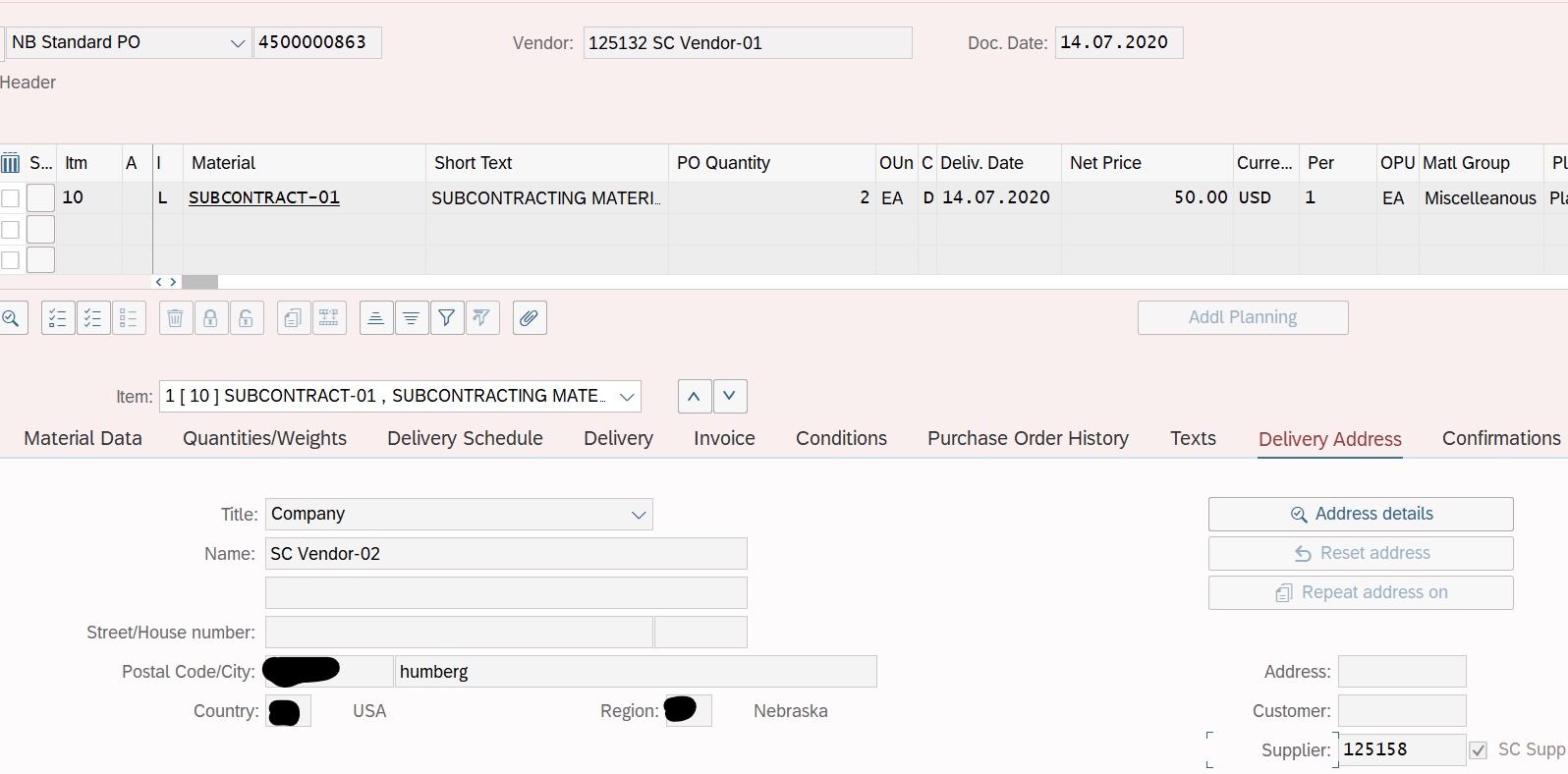Toggle the SC Supp checkbox
The image size is (1568, 774).
click(1478, 750)
